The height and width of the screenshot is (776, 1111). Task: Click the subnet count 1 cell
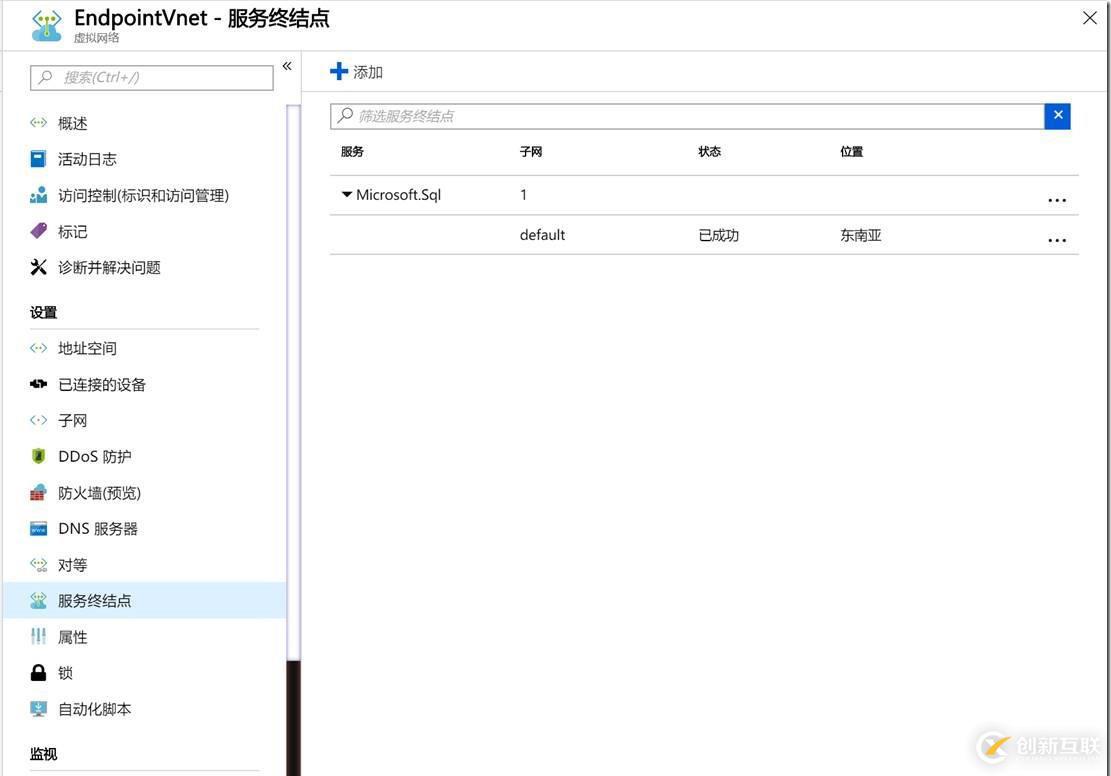pyautogui.click(x=524, y=195)
